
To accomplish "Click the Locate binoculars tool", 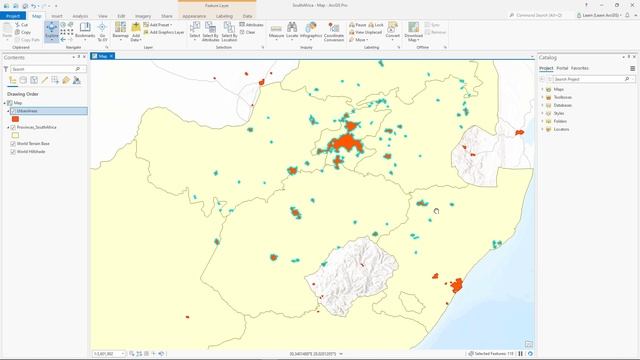I will click(292, 31).
